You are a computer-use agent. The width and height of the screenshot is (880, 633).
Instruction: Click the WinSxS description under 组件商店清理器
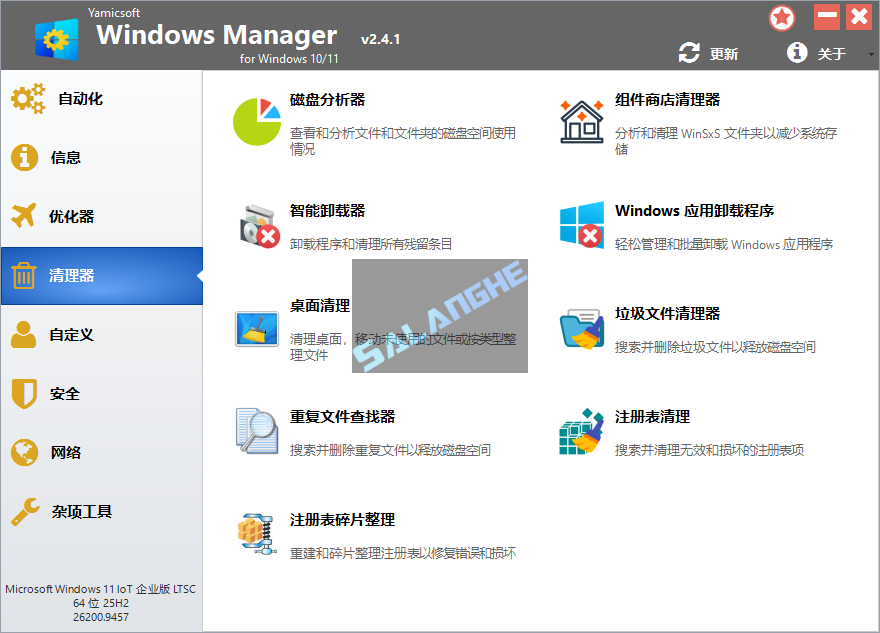pyautogui.click(x=726, y=141)
